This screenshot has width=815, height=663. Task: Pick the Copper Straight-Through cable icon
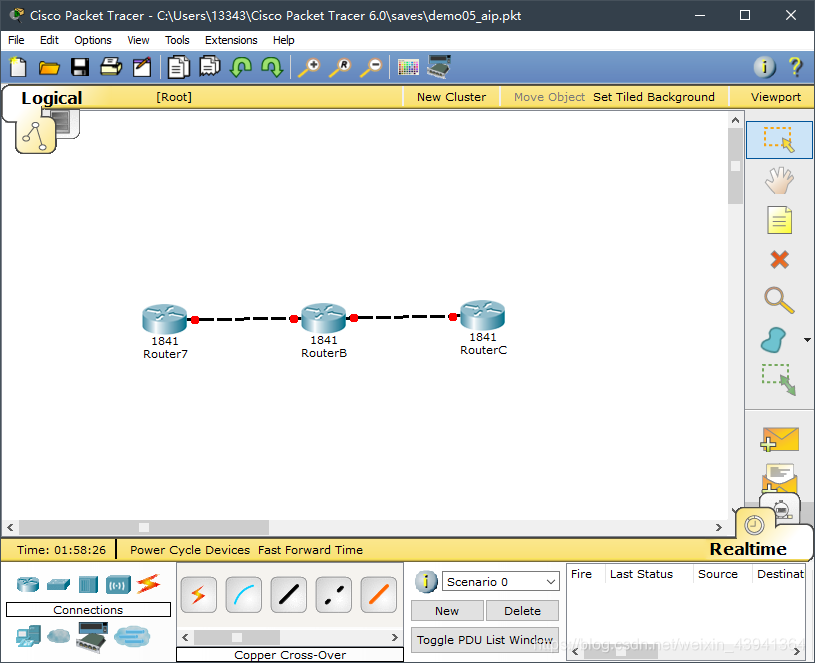288,594
